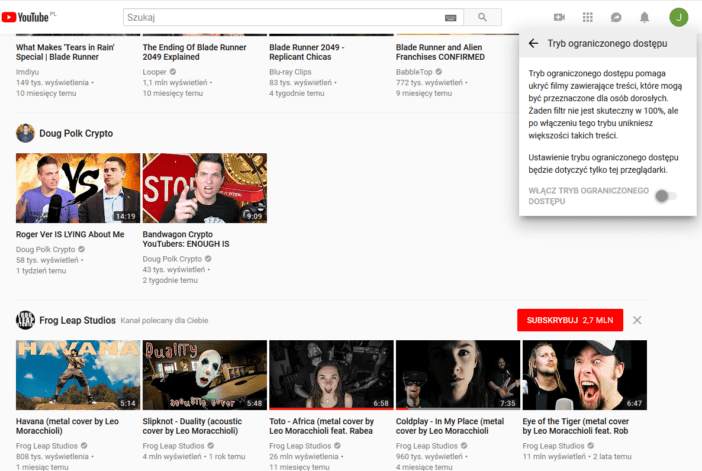Open 'Toto - Africa' video title
Screen dimensions: 702x471
coord(321,426)
